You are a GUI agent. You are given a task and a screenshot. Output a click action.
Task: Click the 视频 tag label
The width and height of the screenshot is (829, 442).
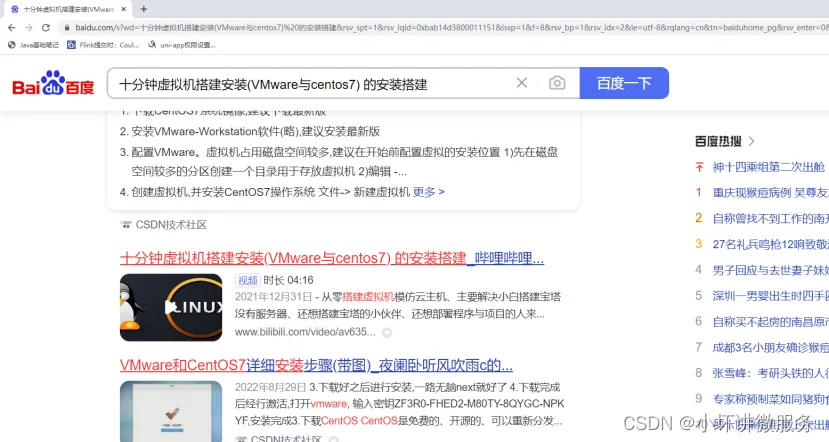pyautogui.click(x=247, y=280)
